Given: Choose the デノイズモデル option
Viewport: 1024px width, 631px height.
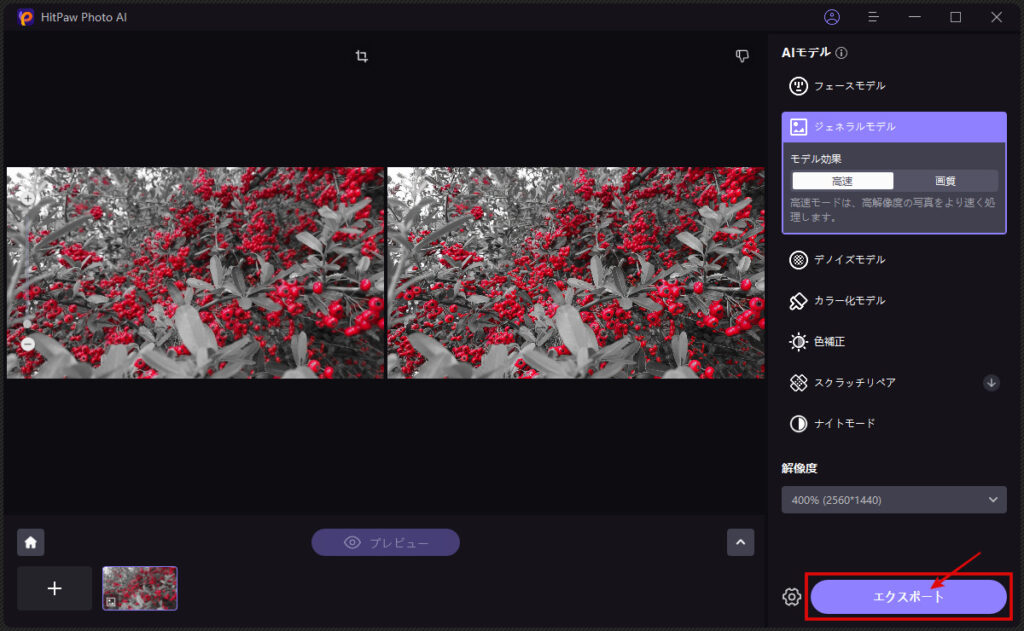Looking at the screenshot, I should pyautogui.click(x=848, y=260).
